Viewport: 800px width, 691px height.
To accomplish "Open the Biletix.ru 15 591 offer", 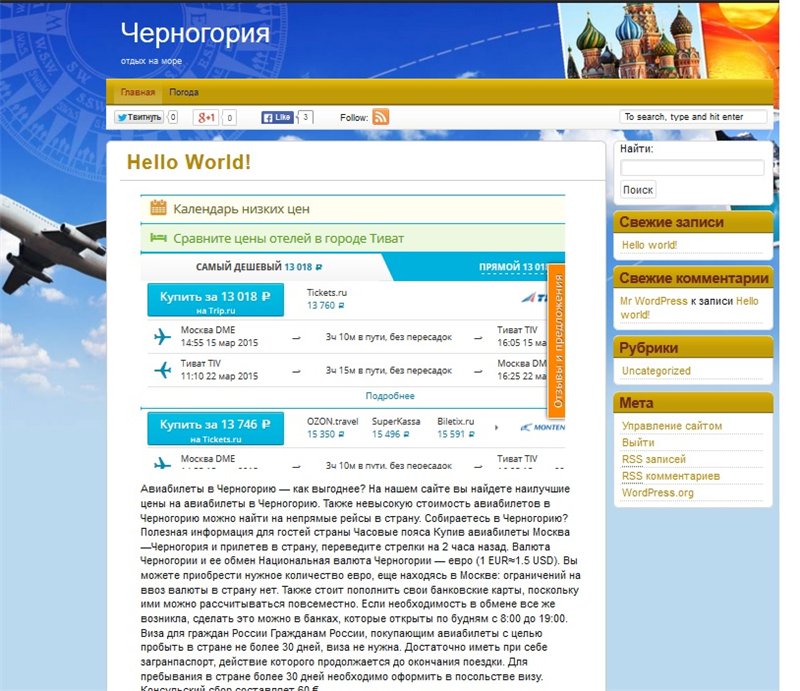I will click(x=456, y=428).
